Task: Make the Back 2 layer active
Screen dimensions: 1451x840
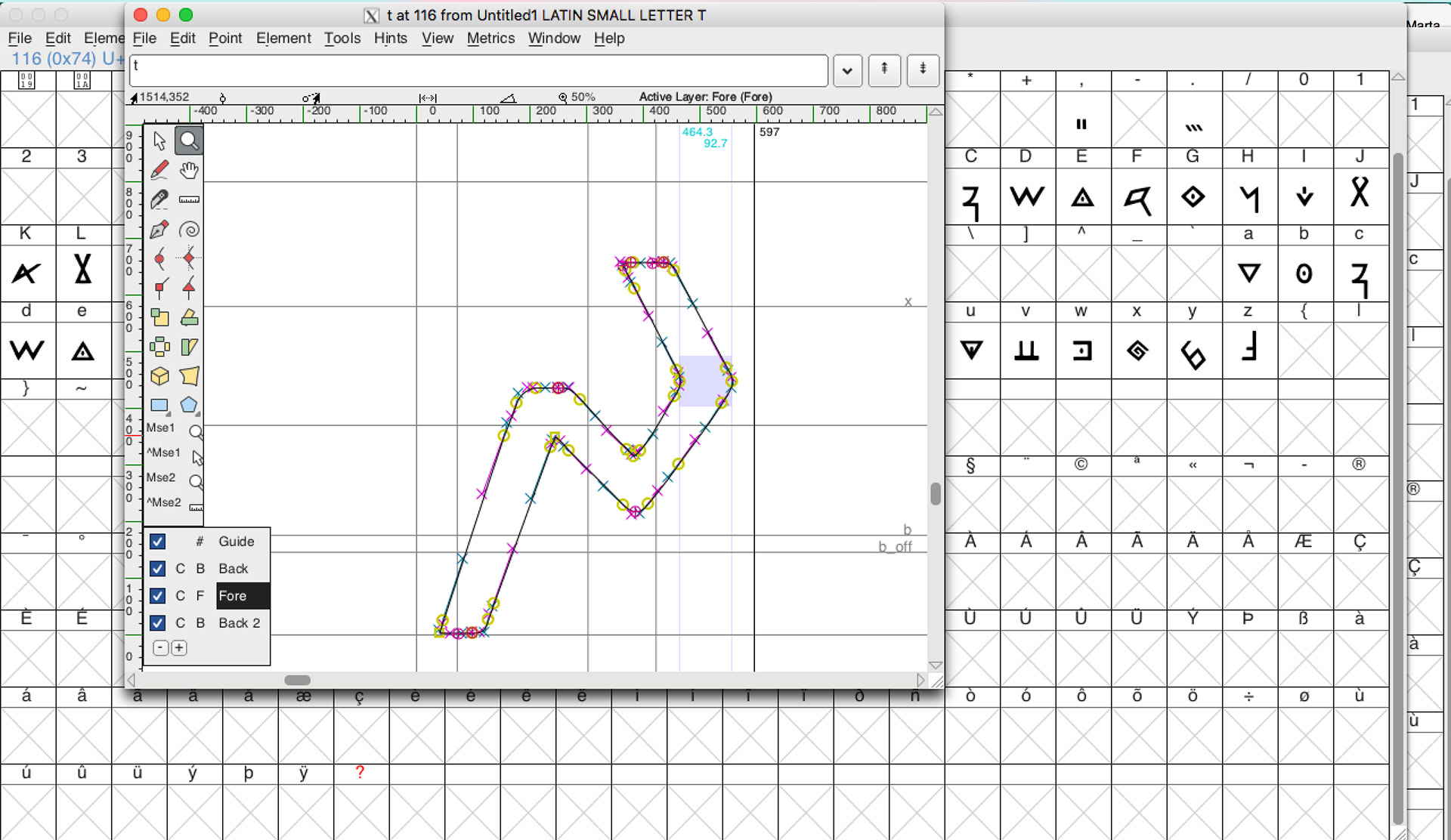Action: (x=239, y=623)
